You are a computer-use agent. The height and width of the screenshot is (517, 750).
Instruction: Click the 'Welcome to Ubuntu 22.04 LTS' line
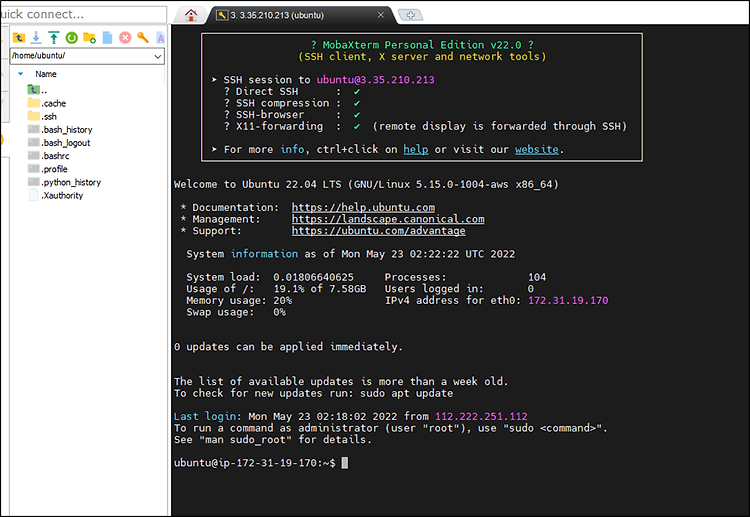[x=366, y=185]
